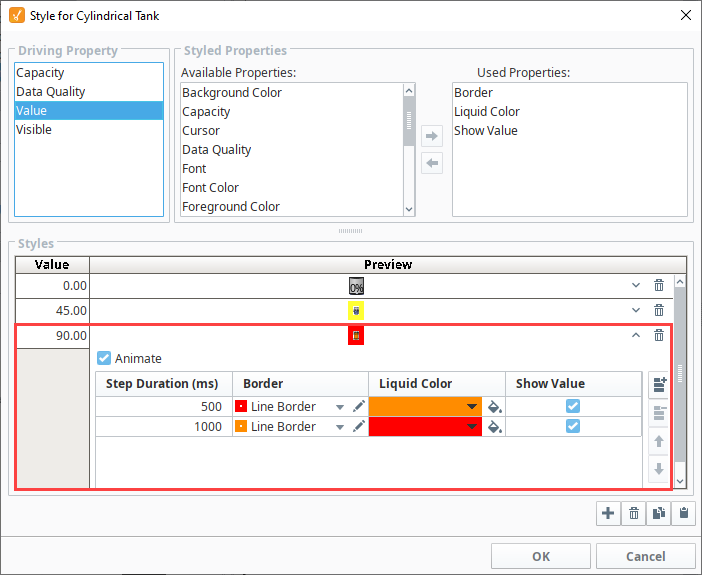Edit the 1000 step duration cell
Image resolution: width=702 pixels, height=575 pixels.
164,426
